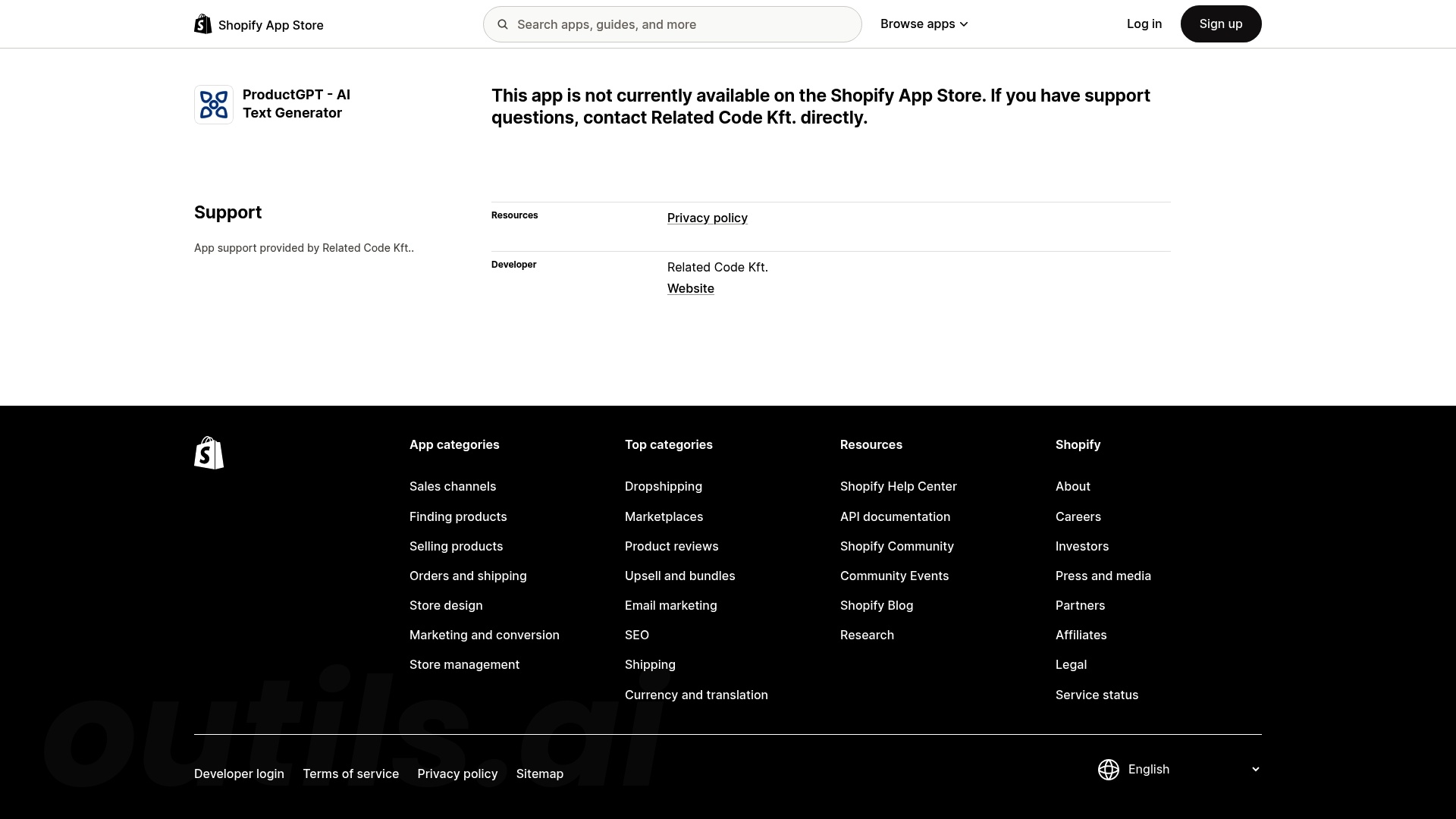Click the white Shopify logo in footer
The image size is (1456, 819).
tap(209, 453)
